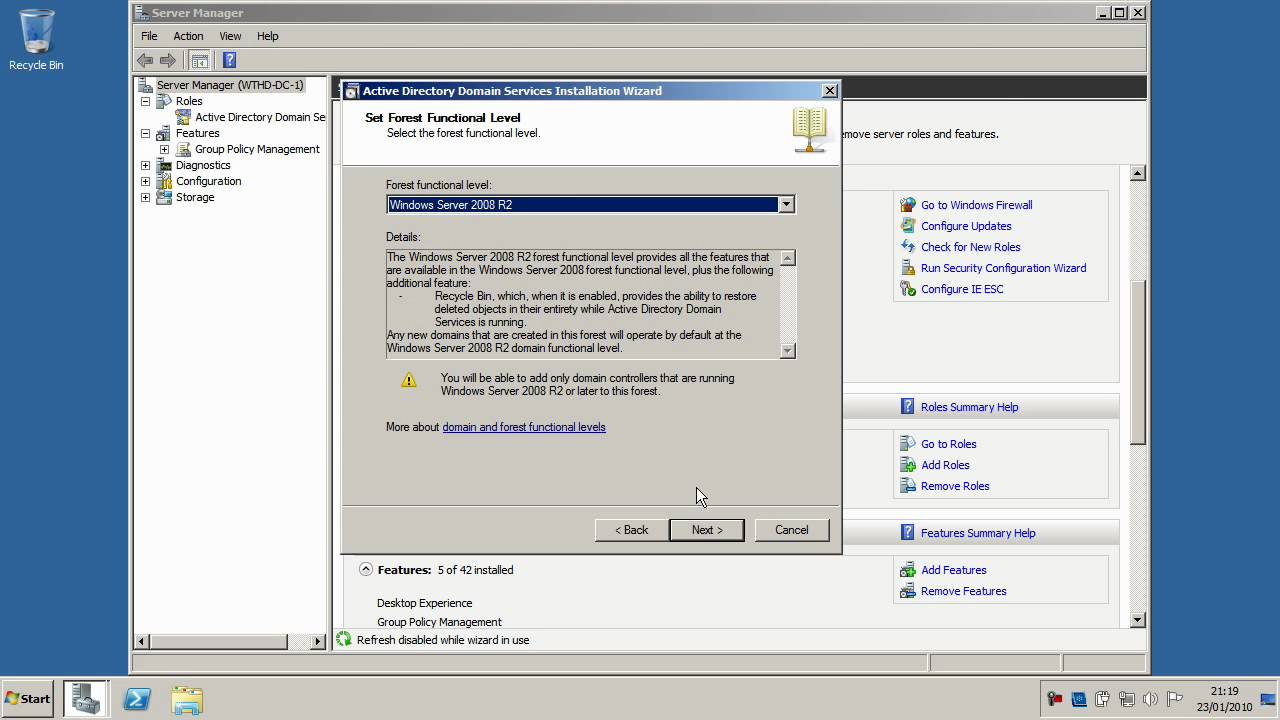Viewport: 1280px width, 720px height.
Task: Select Server Manager (WTHD-DC-1) tree item
Action: pos(229,85)
